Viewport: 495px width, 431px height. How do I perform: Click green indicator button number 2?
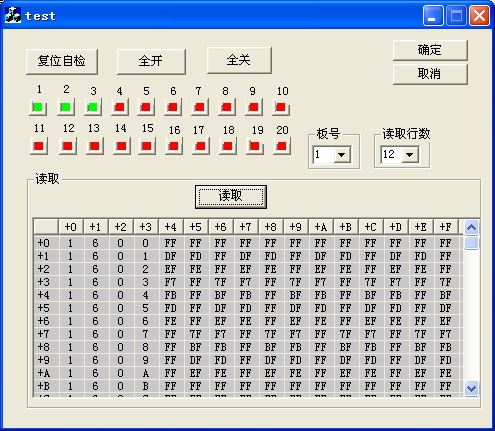[x=66, y=107]
